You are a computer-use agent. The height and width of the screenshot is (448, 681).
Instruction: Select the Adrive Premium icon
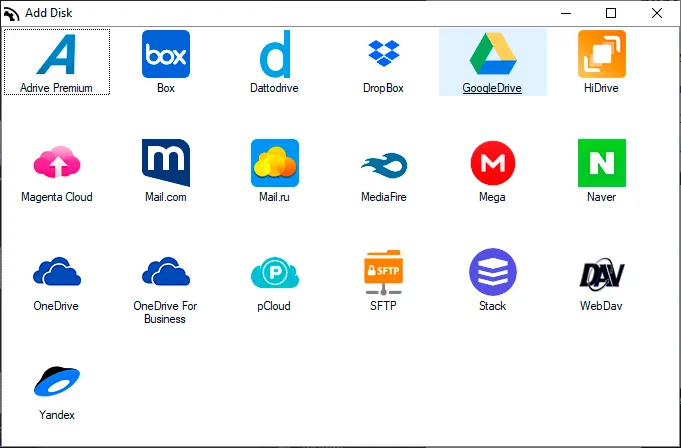57,54
